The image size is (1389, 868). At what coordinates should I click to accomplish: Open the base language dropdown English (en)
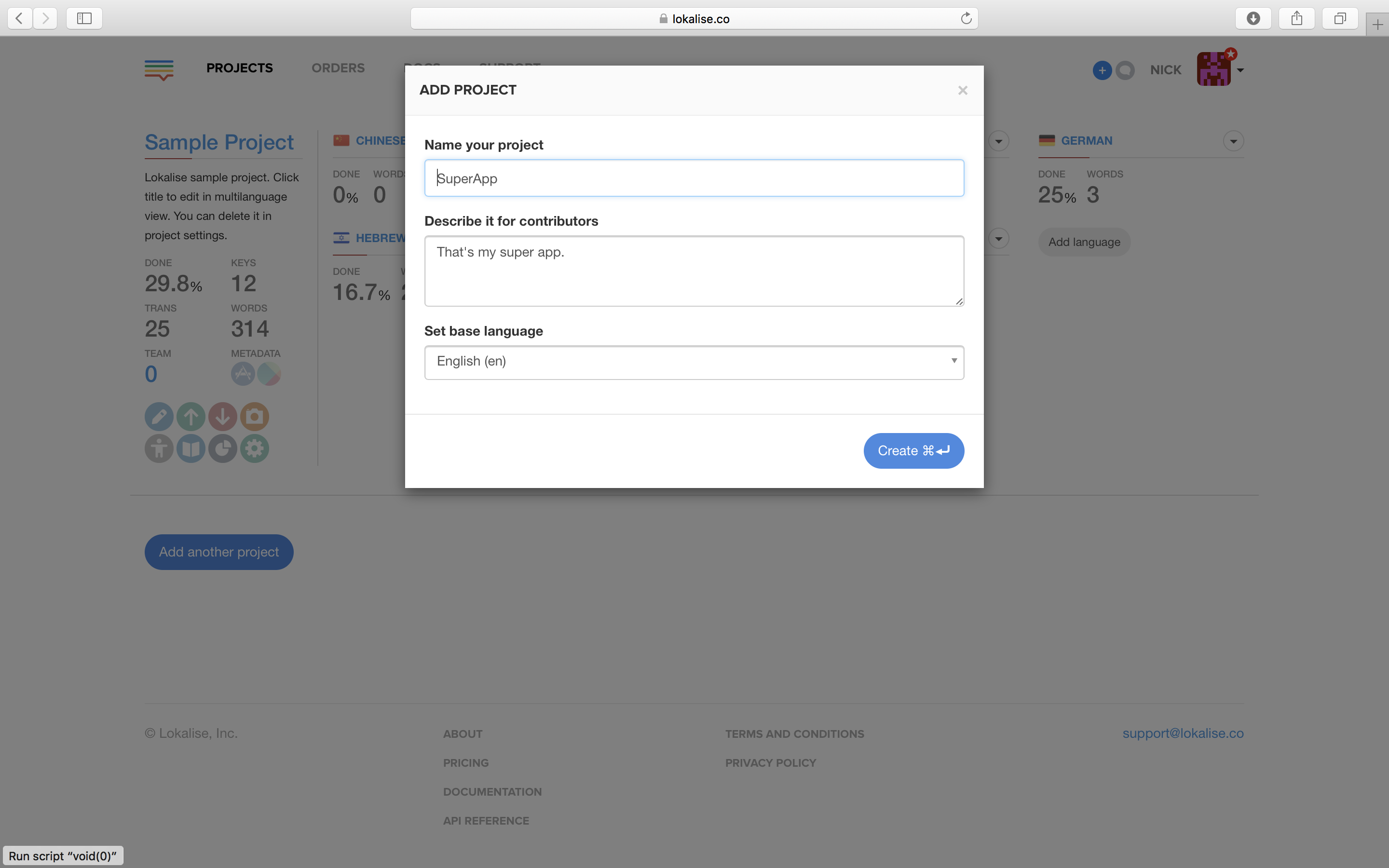pos(694,362)
